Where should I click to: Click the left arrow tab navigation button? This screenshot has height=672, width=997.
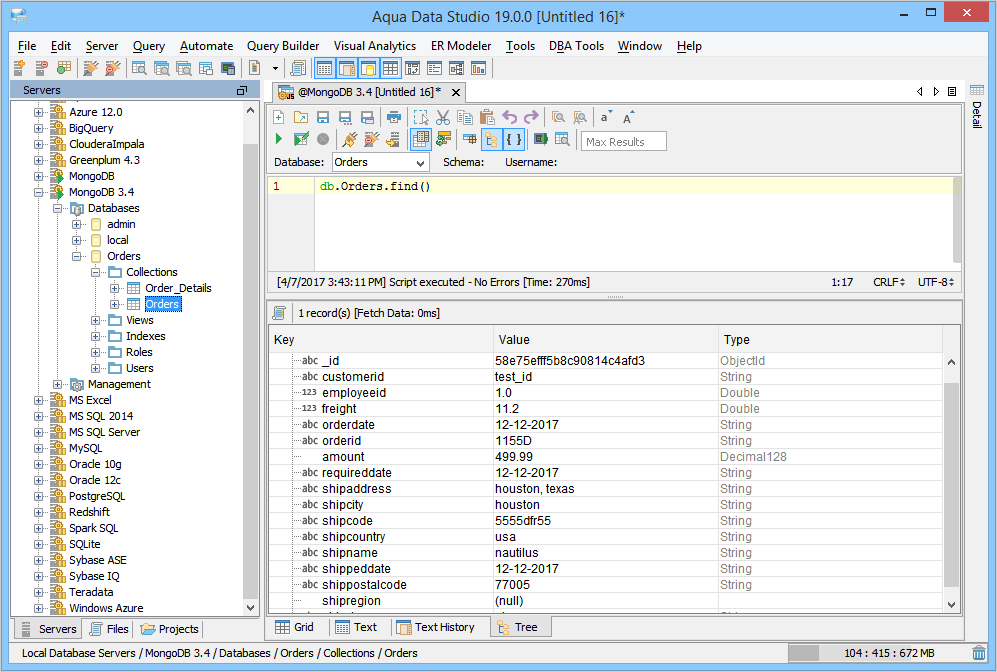(919, 92)
